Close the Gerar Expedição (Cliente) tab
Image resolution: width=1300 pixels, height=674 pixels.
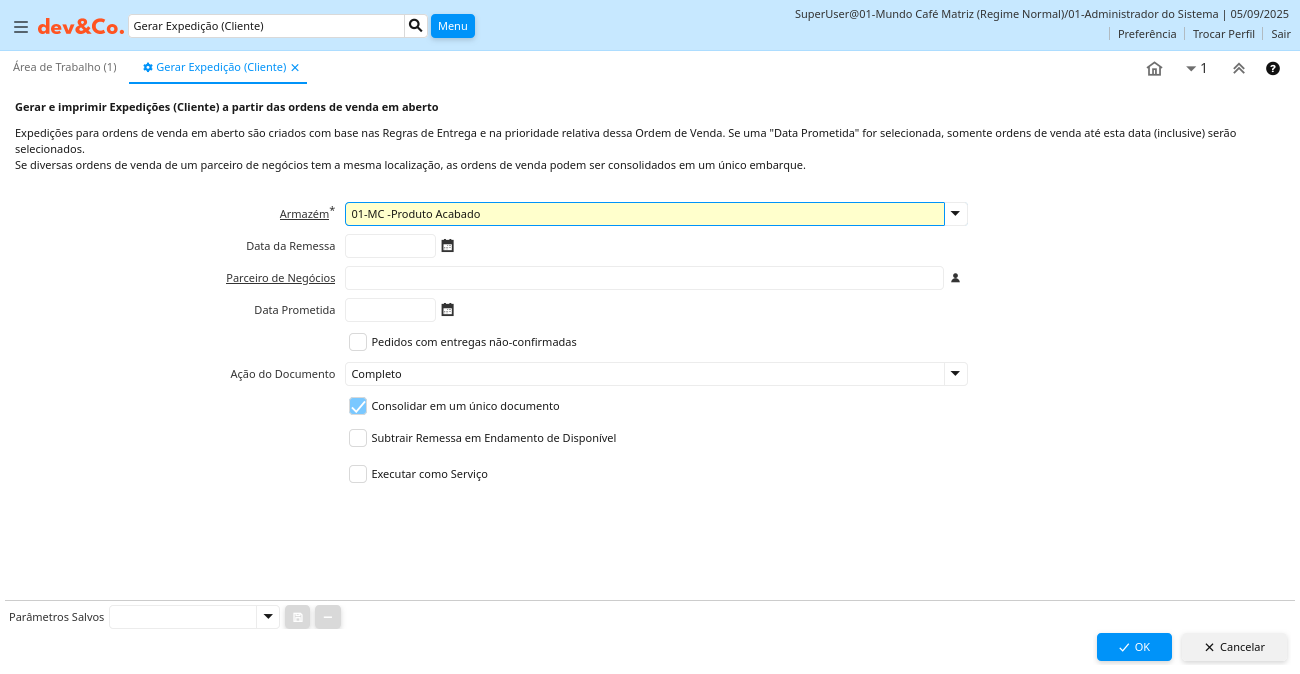(x=295, y=68)
